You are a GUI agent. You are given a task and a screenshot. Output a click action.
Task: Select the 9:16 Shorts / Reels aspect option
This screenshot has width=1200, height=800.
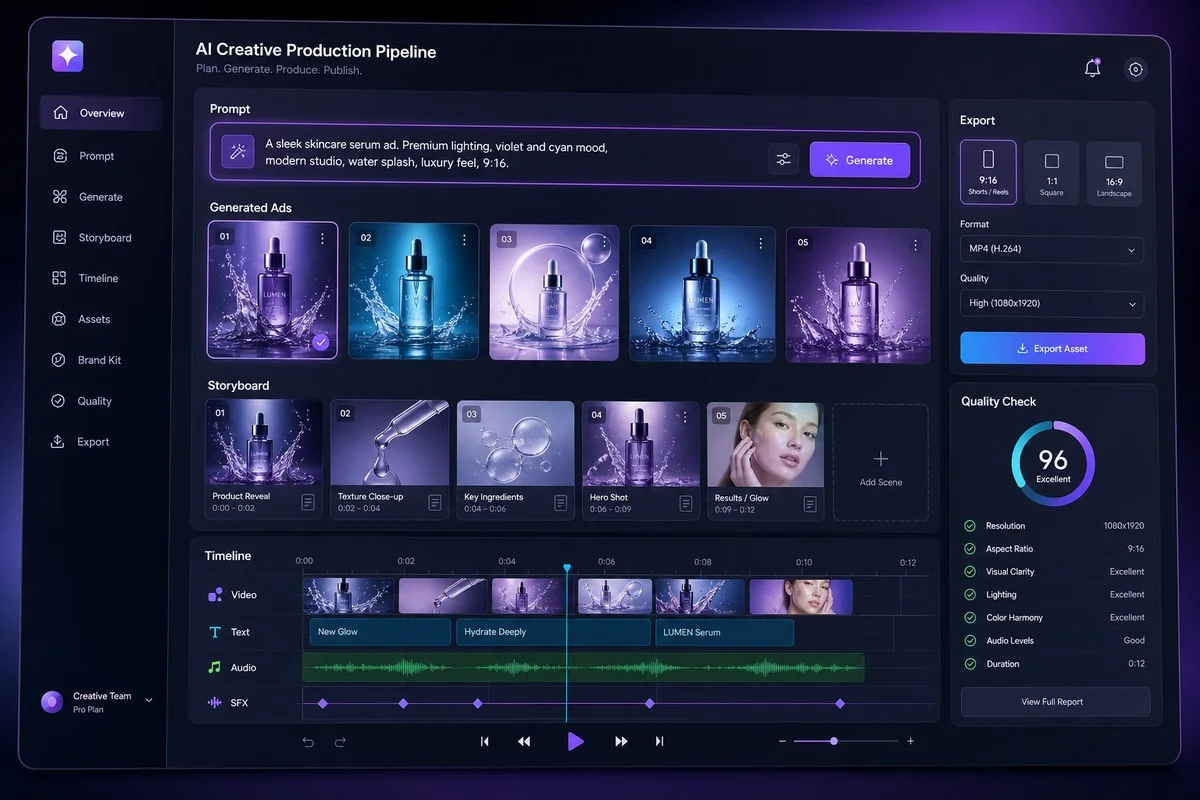[x=988, y=172]
